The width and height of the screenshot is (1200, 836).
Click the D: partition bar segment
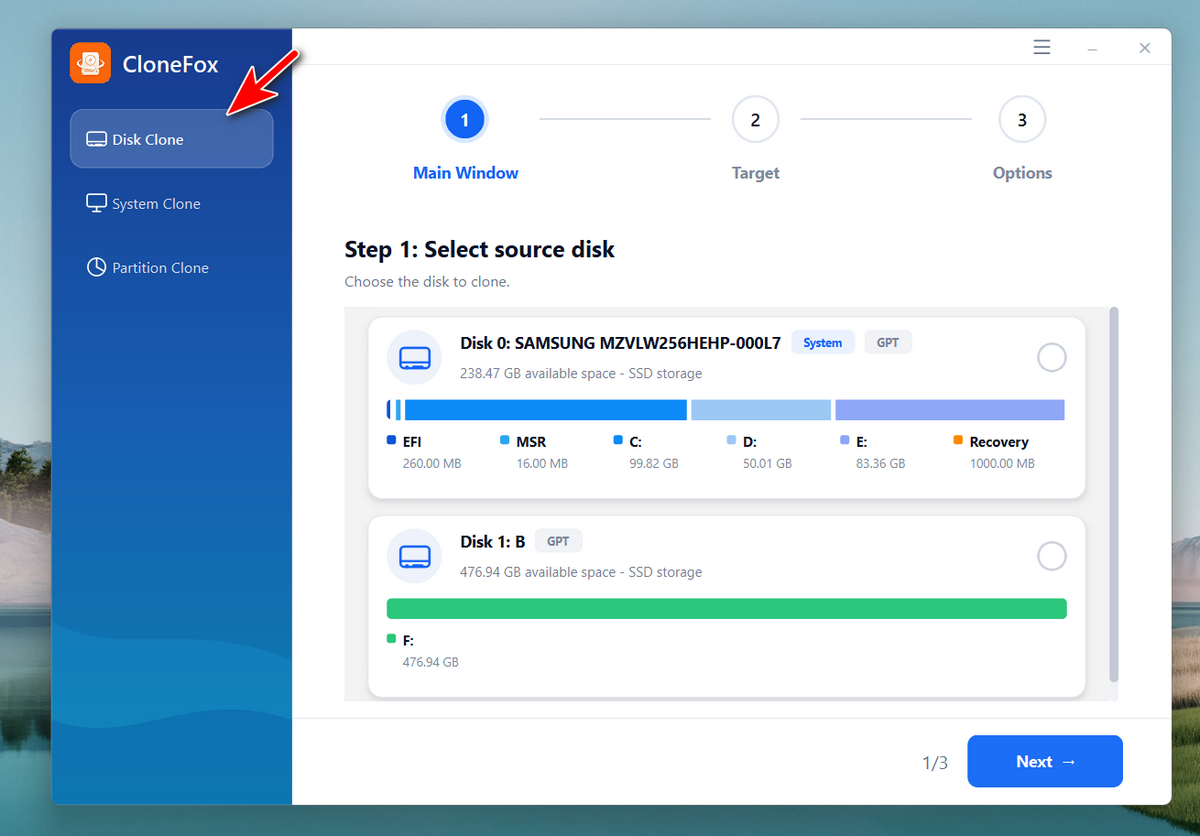761,410
